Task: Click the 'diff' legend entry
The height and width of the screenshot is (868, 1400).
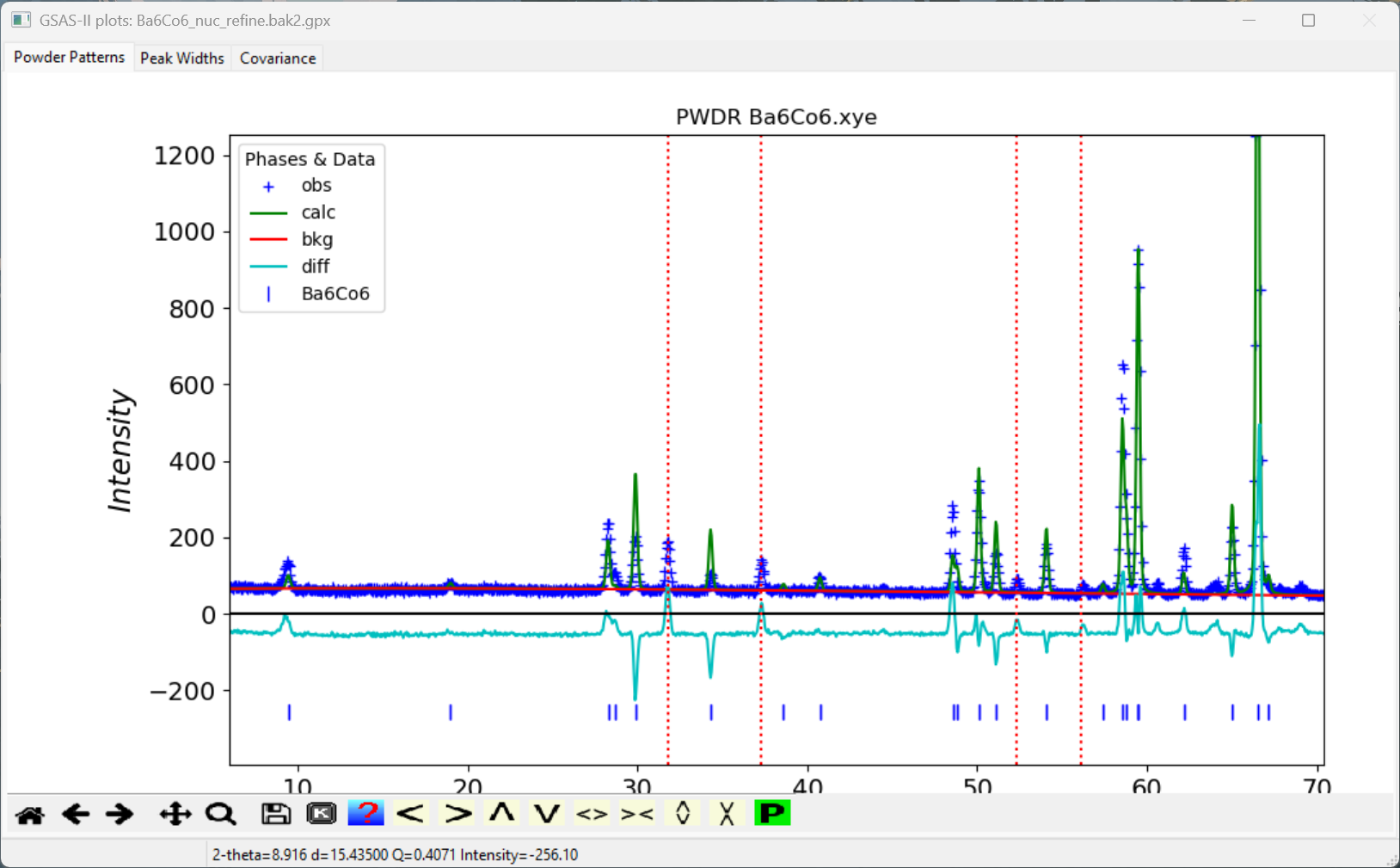Action: point(316,267)
